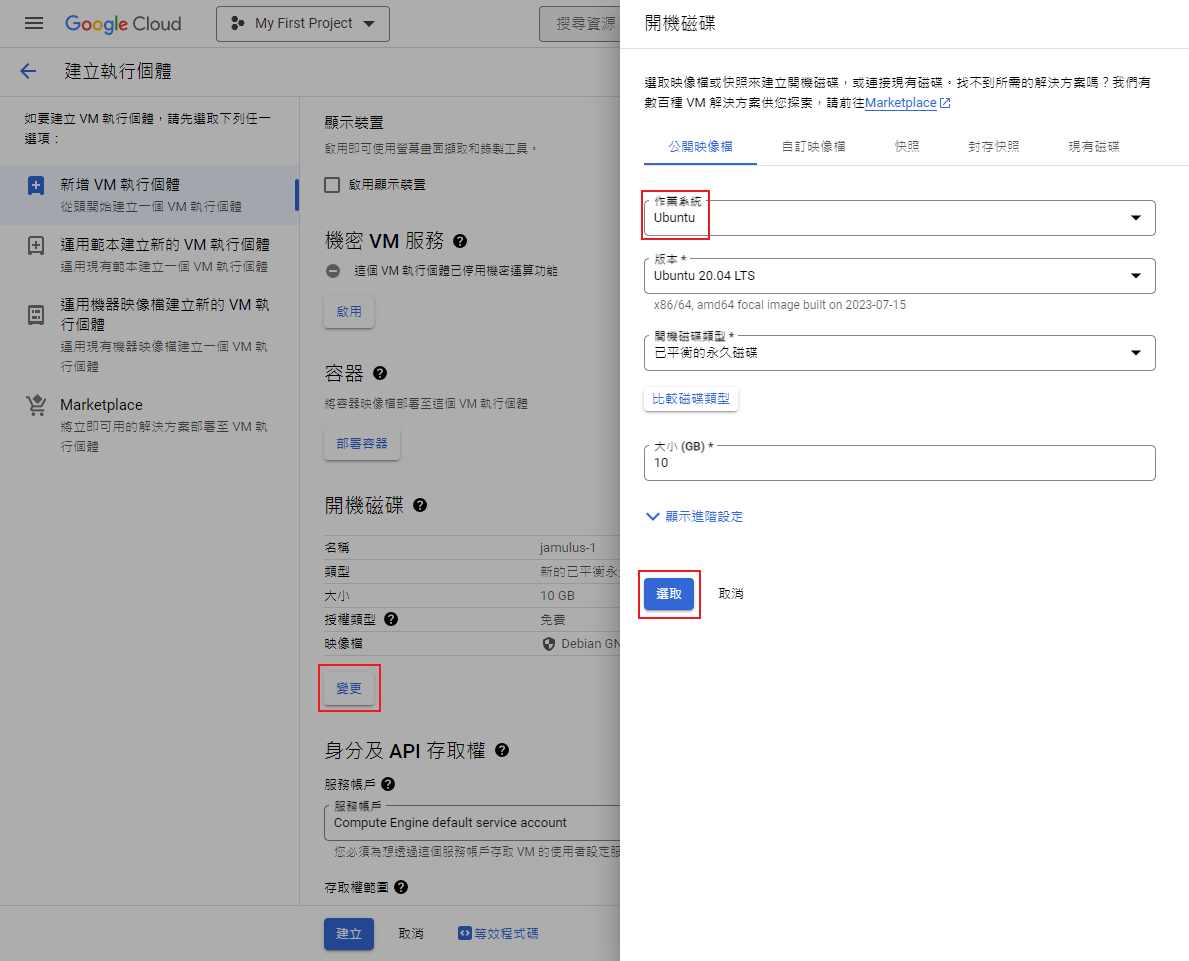
Task: Switch to the 快照 tab
Action: (906, 145)
